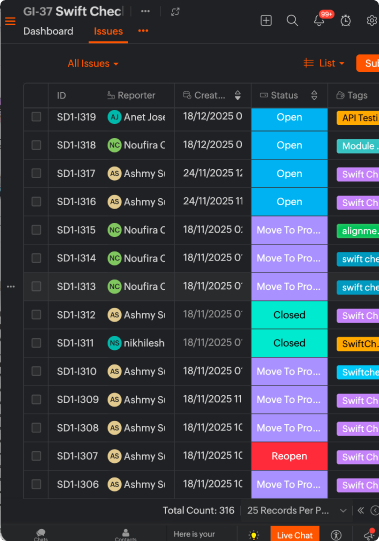Click the more tabs orange ellipsis
The height and width of the screenshot is (541, 379).
pyautogui.click(x=143, y=31)
